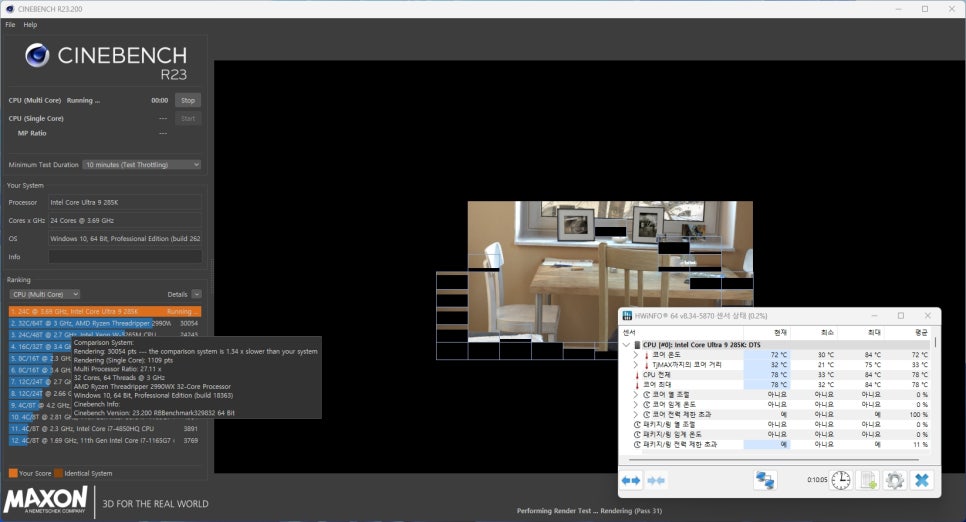Click the HWiNFO log file icon
The width and height of the screenshot is (966, 522).
point(868,481)
